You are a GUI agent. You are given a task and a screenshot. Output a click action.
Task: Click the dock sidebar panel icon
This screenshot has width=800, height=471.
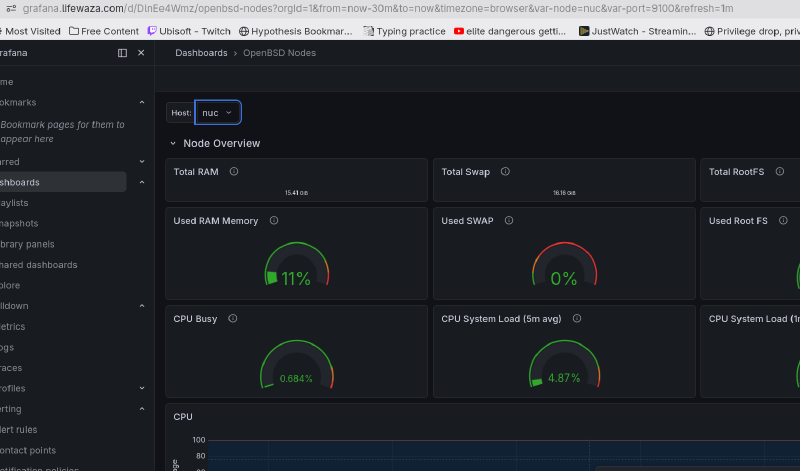click(122, 53)
